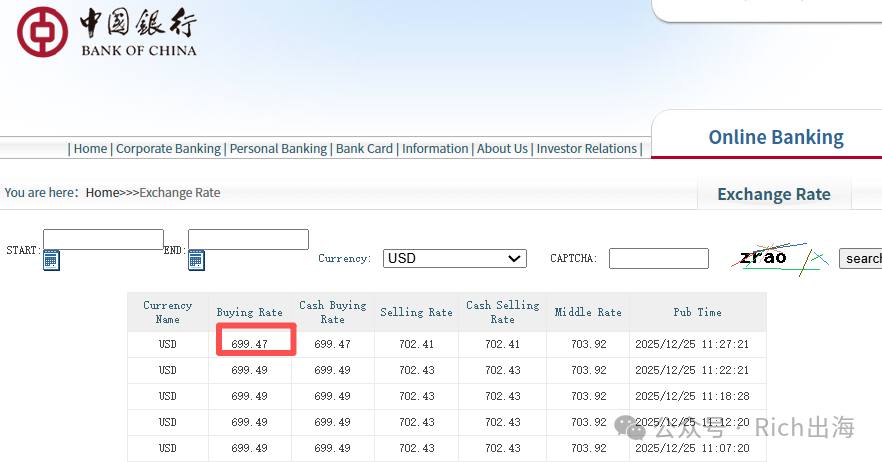Click Exchange Rate breadcrumb text
Viewport: 882px width, 462px height.
179,192
